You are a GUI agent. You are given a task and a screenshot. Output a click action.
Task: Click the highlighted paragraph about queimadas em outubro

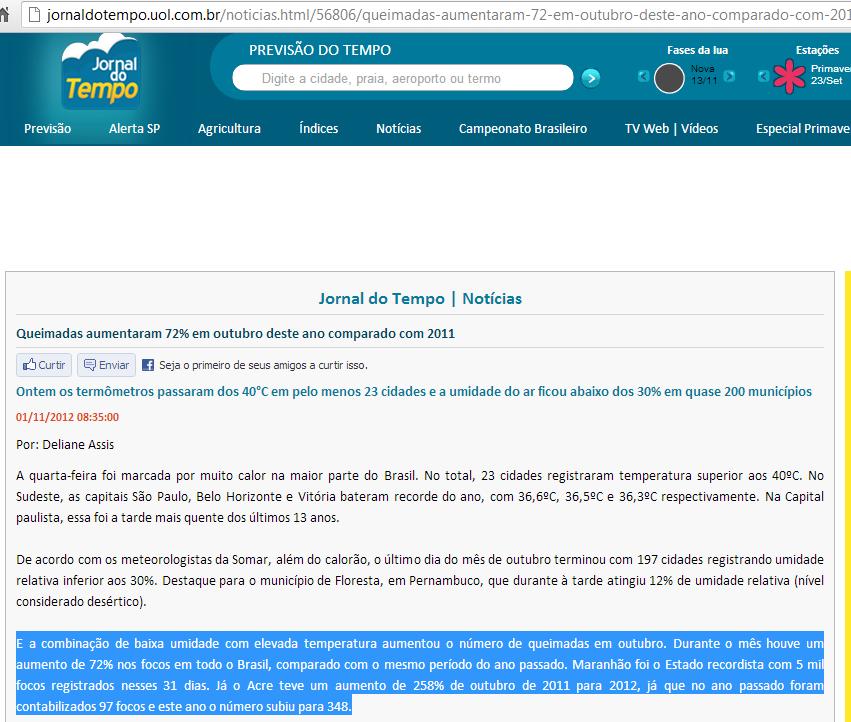[420, 675]
